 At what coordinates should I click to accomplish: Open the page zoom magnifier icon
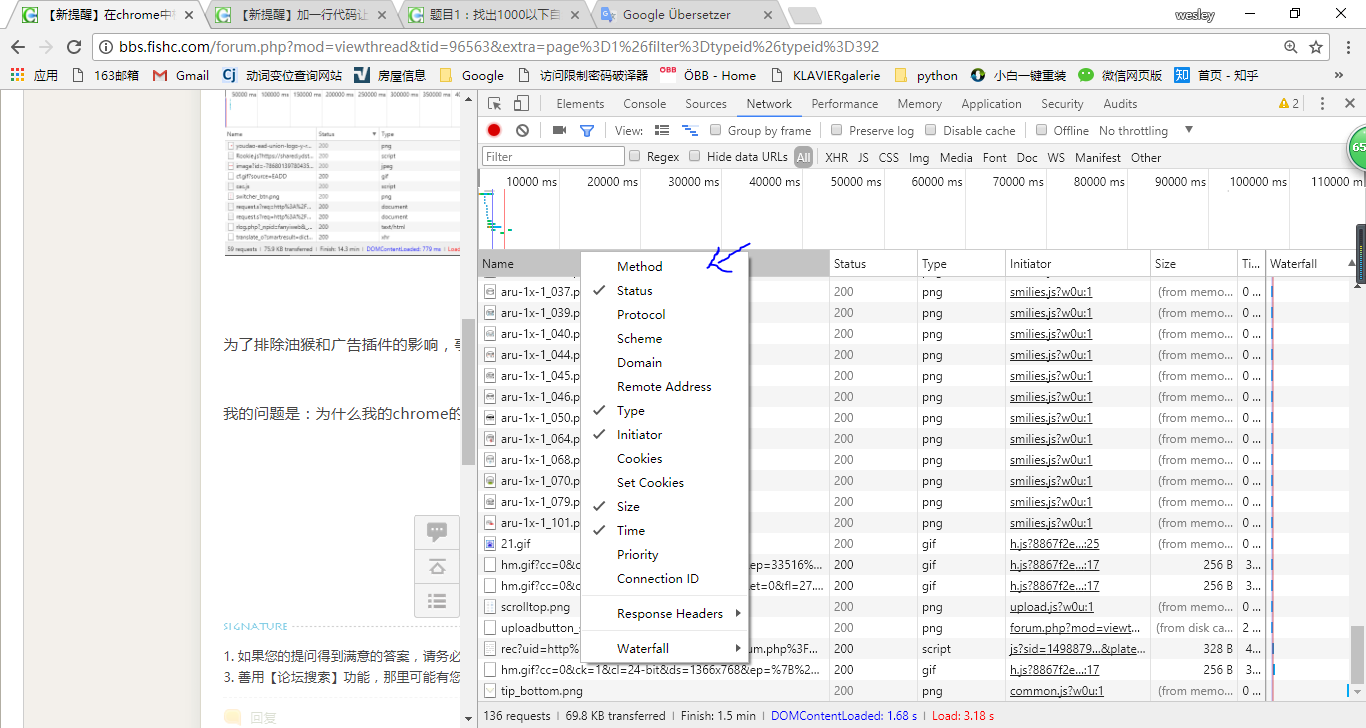click(x=1291, y=47)
